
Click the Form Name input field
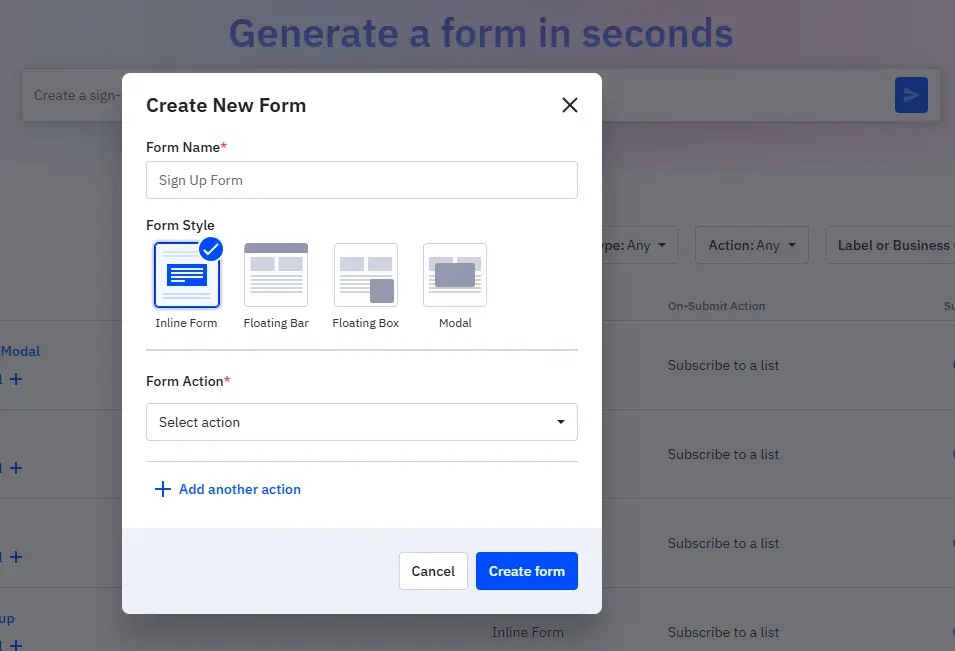362,180
